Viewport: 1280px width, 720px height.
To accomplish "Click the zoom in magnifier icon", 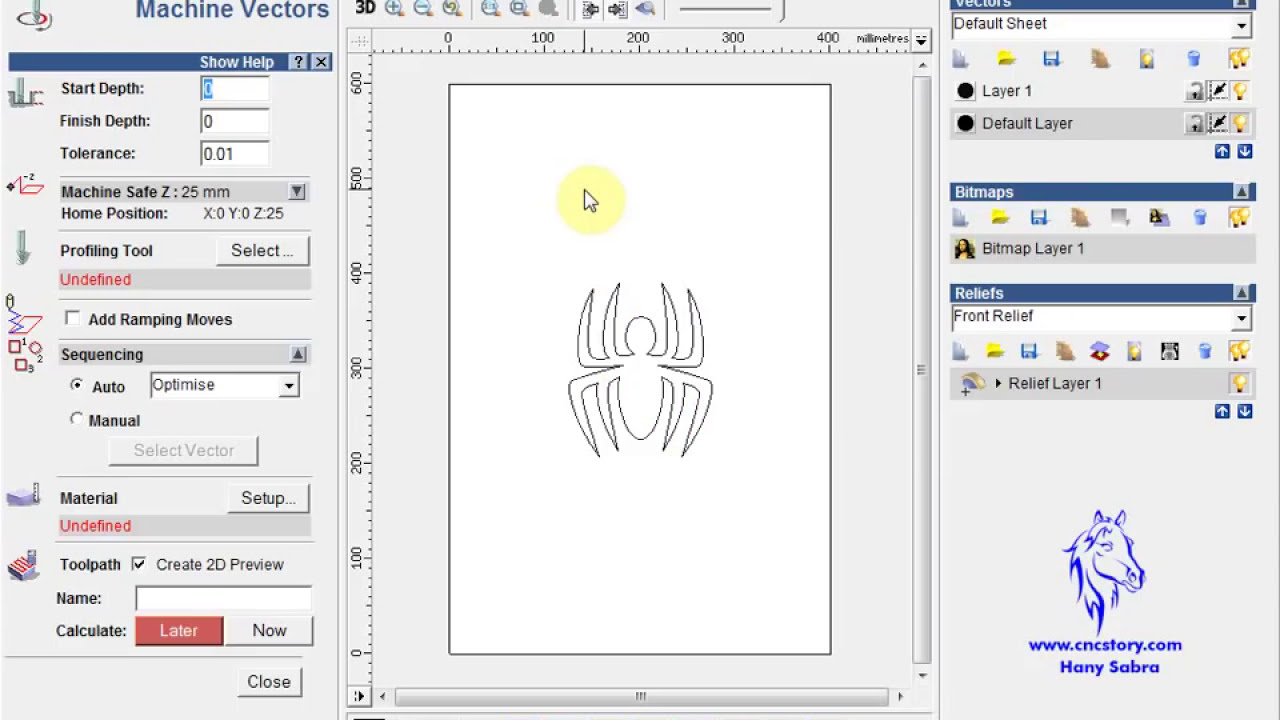I will 394,8.
